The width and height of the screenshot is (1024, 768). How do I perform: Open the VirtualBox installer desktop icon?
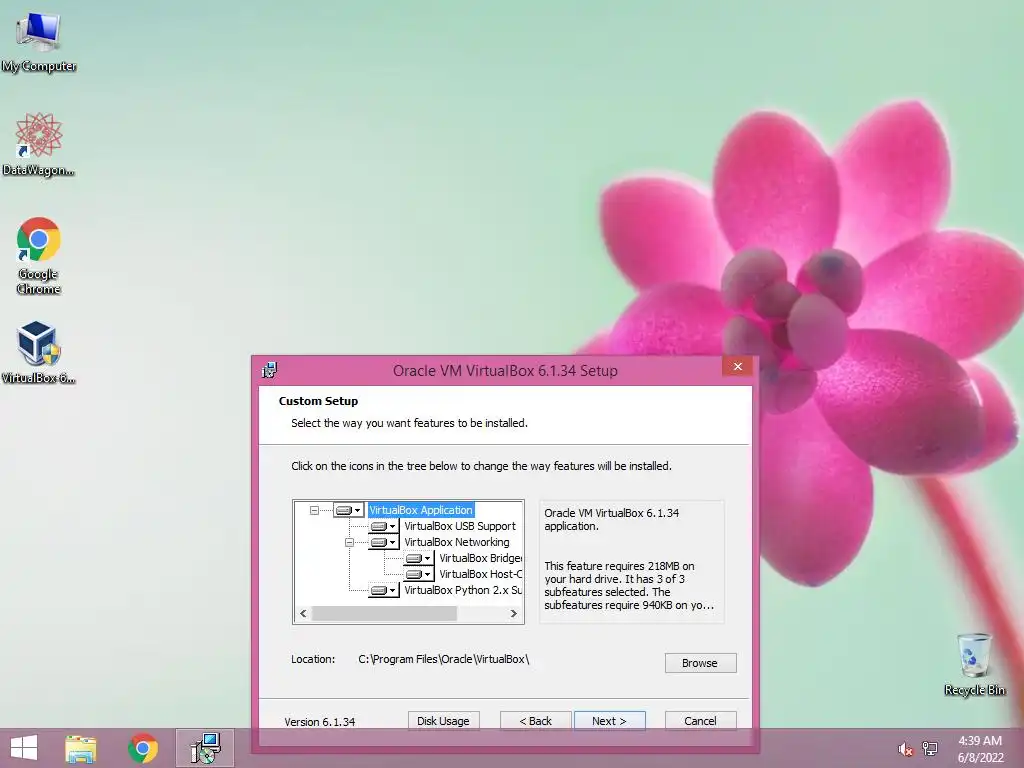39,351
